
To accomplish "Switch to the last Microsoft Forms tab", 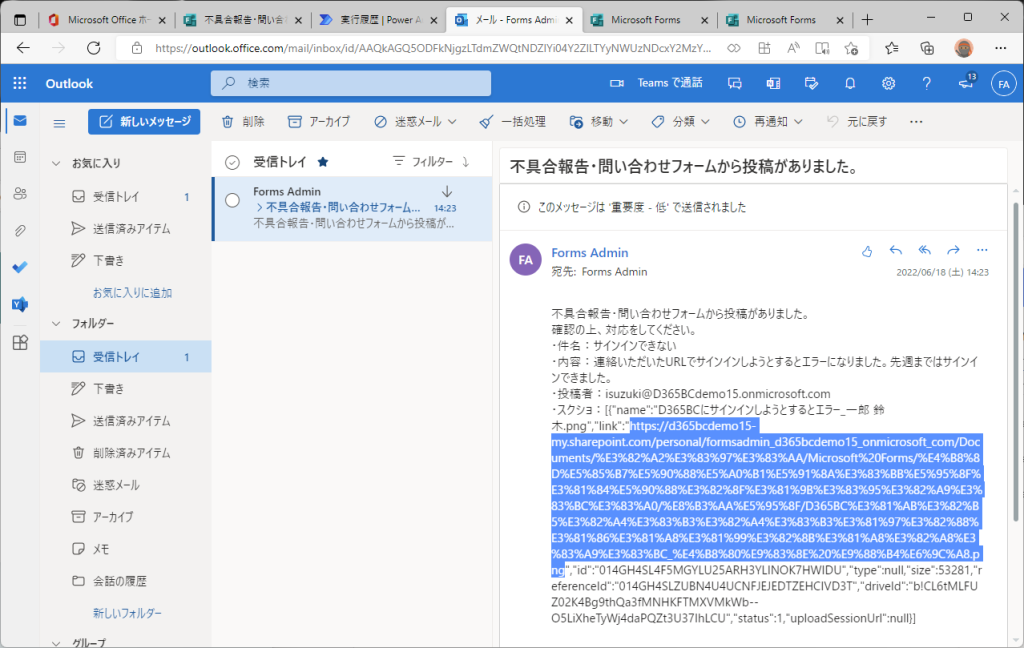I will 785,20.
